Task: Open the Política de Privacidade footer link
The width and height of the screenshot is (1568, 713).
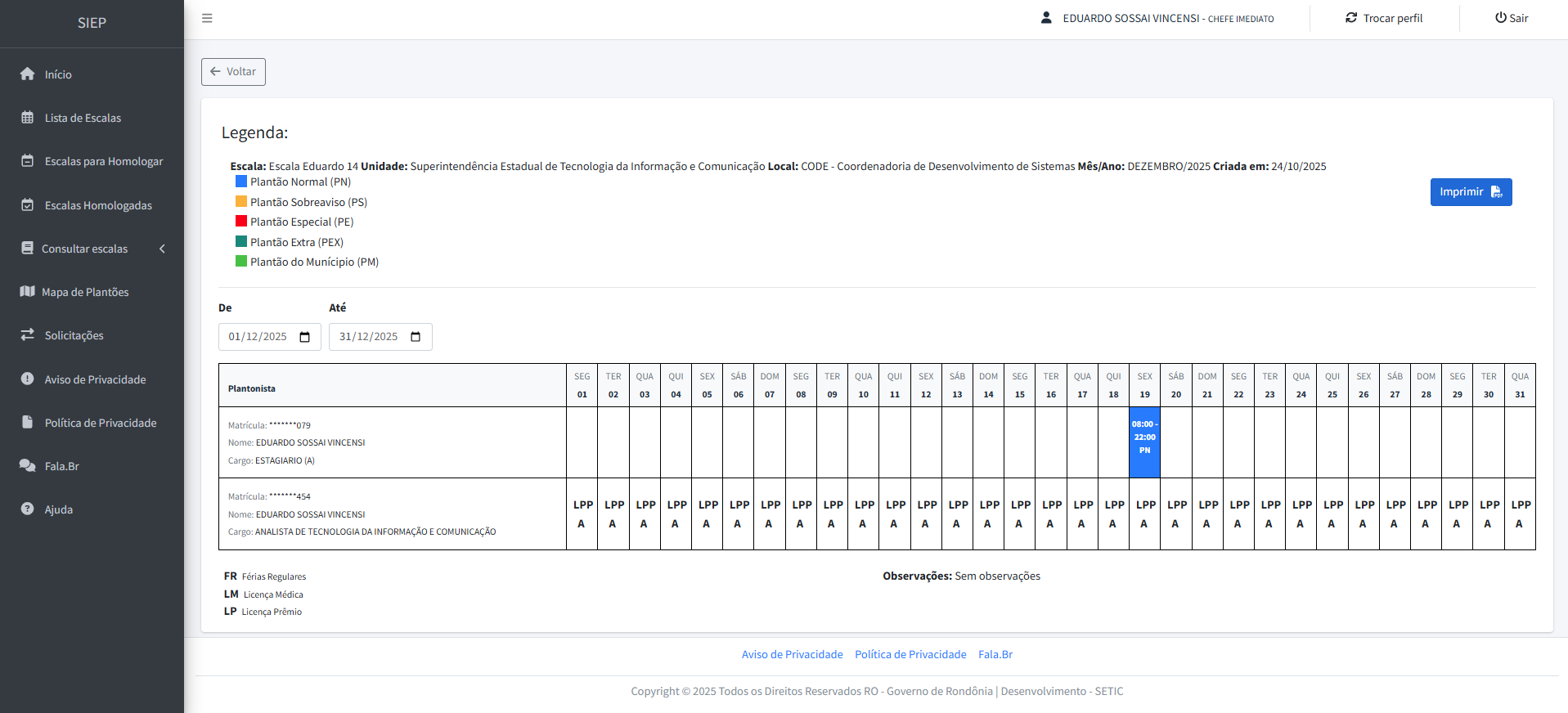Action: click(x=910, y=654)
